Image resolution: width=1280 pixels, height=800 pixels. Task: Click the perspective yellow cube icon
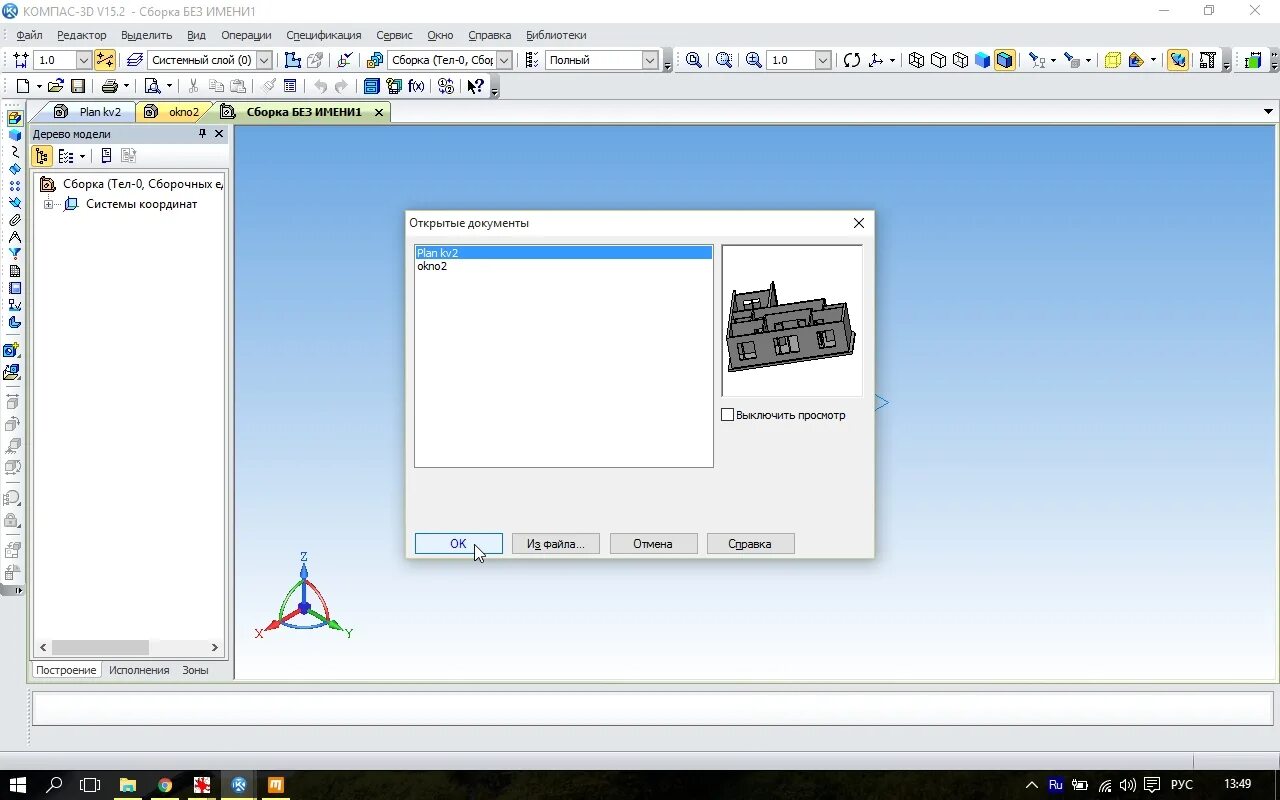tap(1112, 60)
